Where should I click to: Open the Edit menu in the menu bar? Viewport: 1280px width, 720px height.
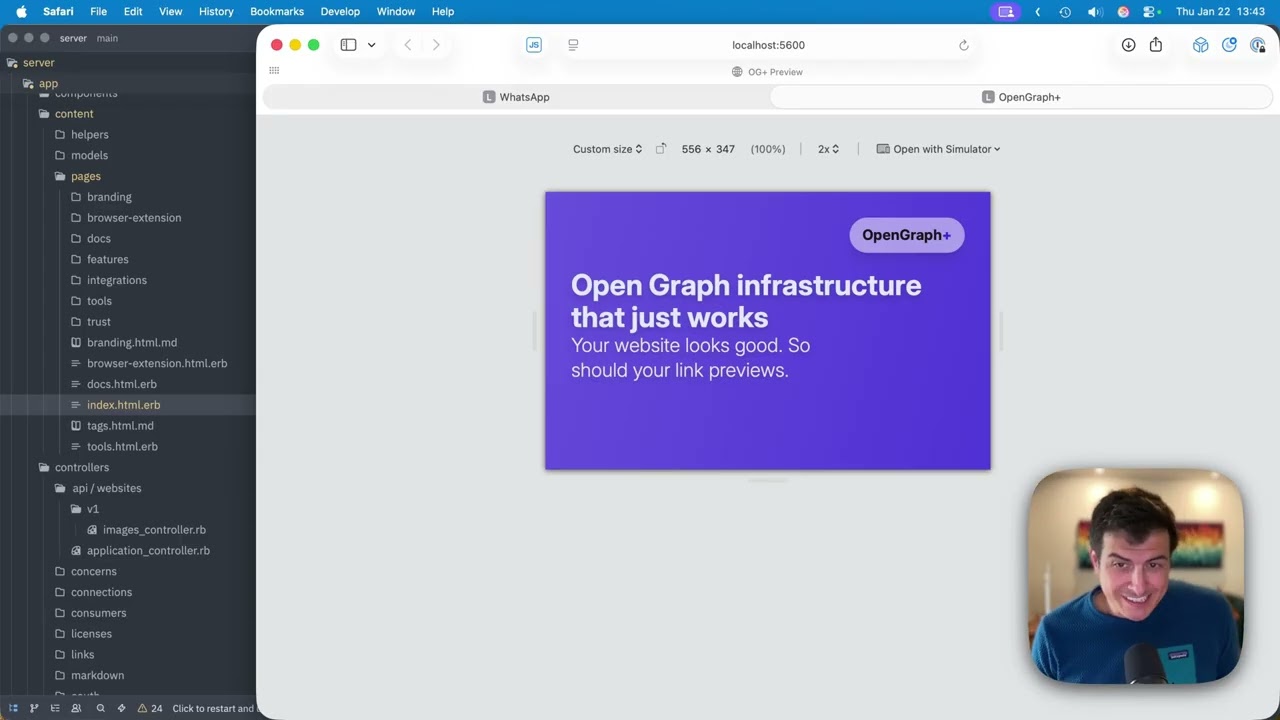[133, 11]
